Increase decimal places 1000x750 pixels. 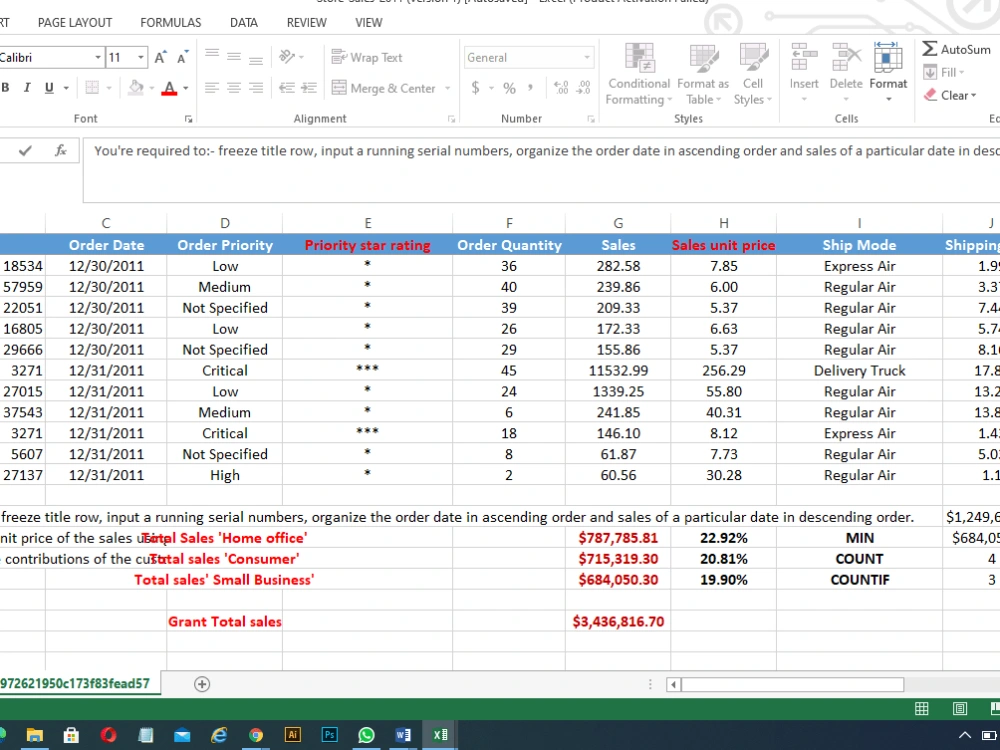click(561, 88)
